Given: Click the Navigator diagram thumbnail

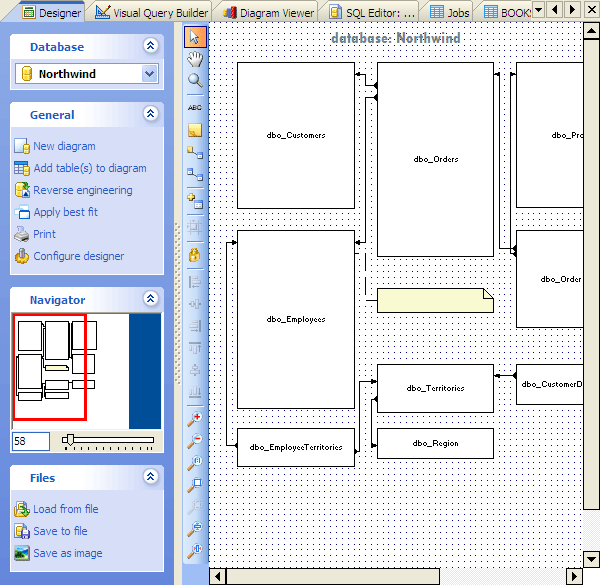Looking at the screenshot, I should click(x=87, y=371).
